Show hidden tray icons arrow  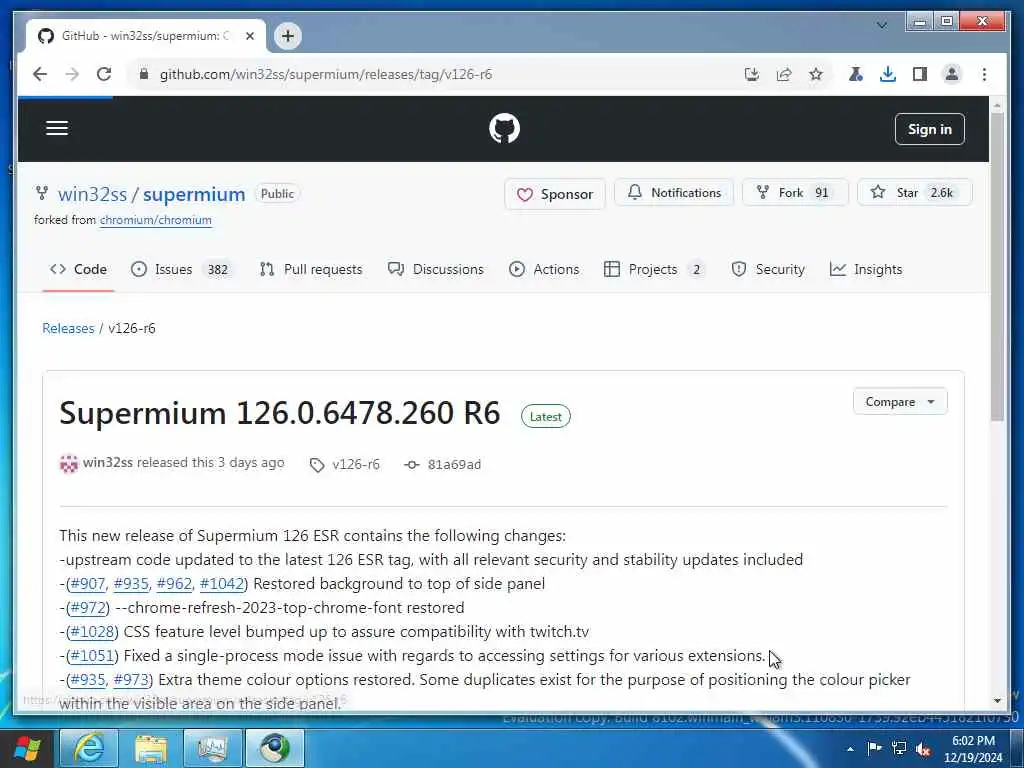(x=850, y=748)
